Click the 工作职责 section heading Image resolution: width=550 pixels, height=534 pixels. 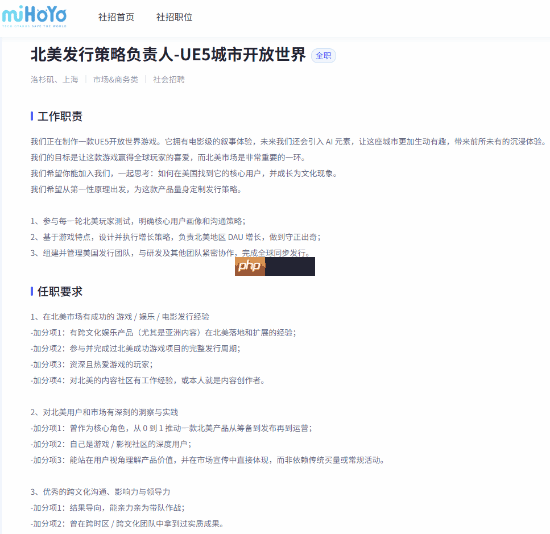(x=60, y=116)
